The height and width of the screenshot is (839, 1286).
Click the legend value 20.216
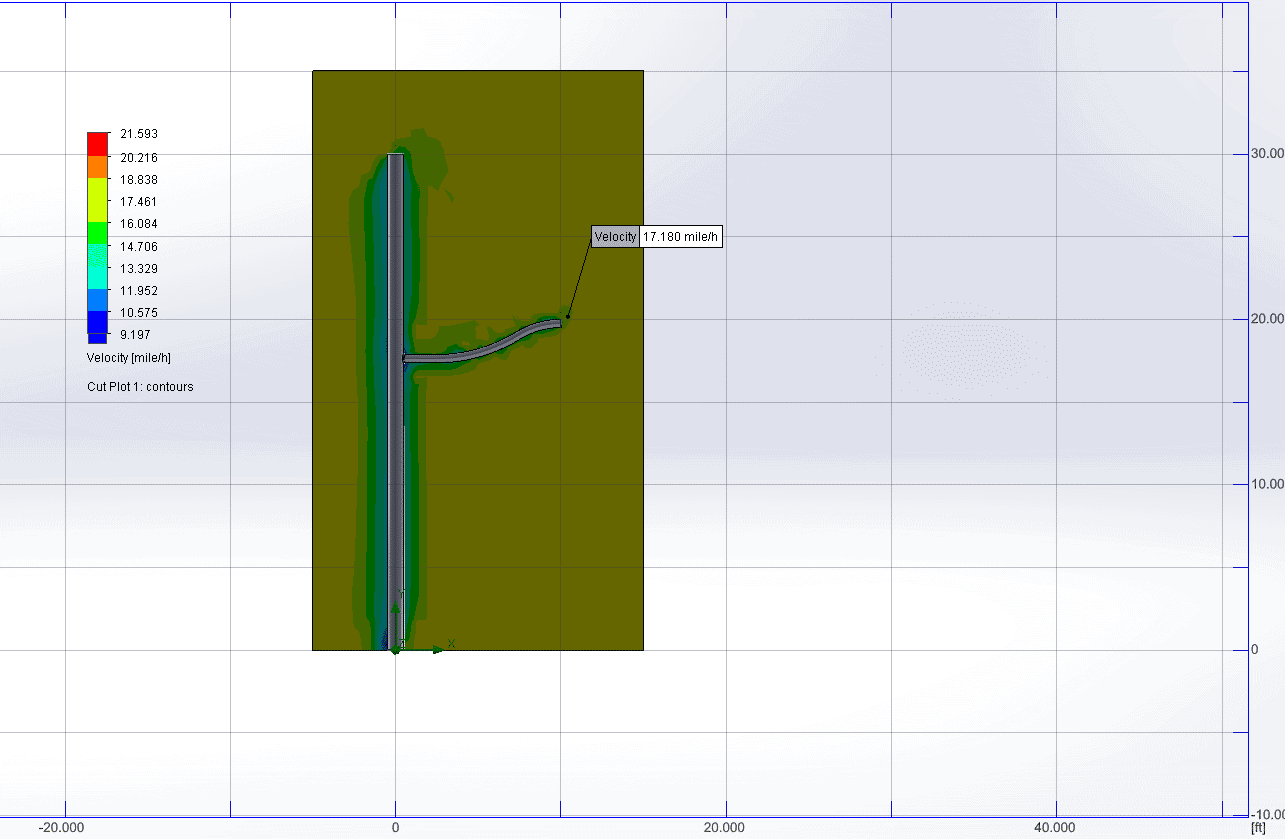pyautogui.click(x=139, y=158)
